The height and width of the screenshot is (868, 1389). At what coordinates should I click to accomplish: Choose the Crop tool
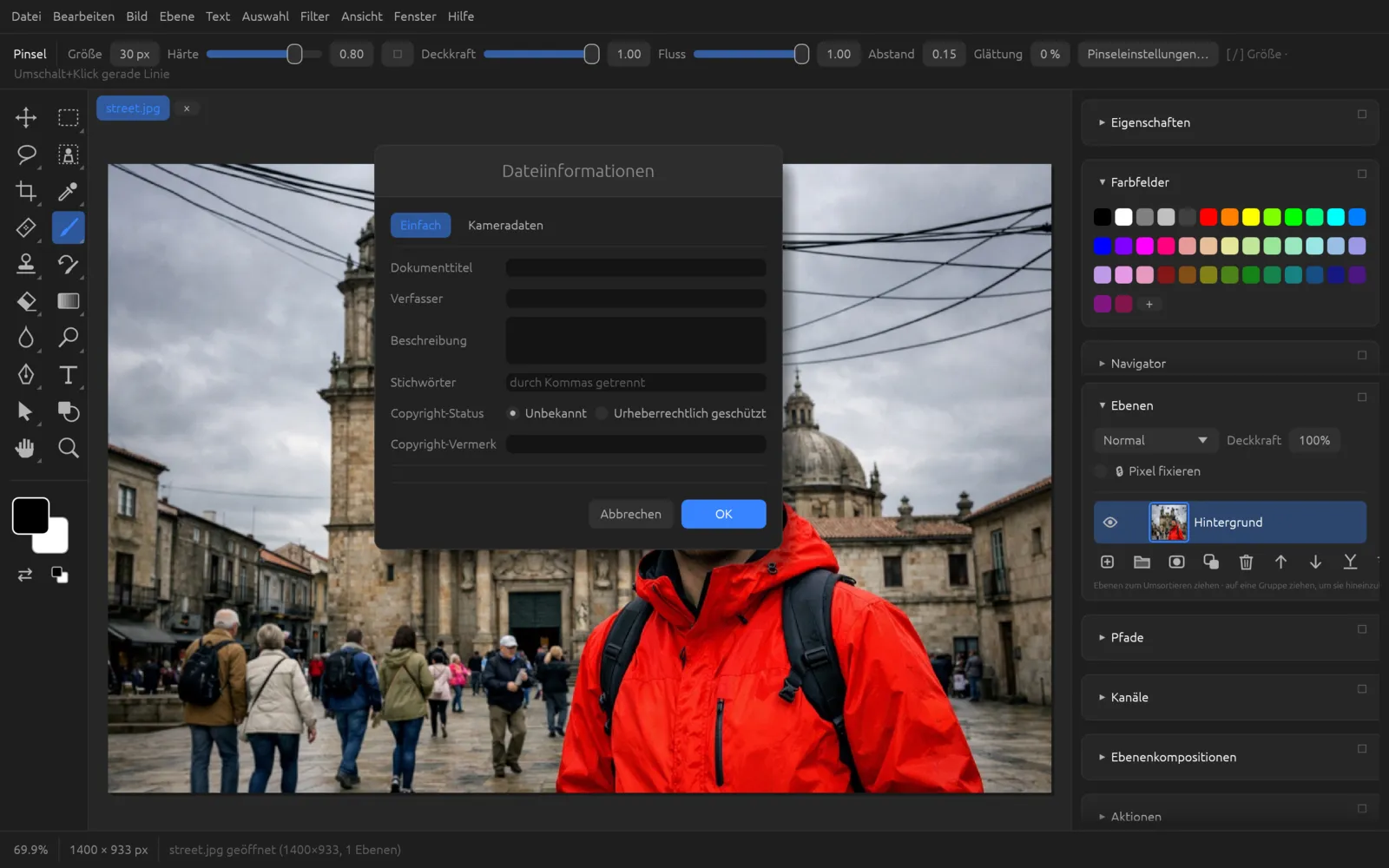point(26,191)
